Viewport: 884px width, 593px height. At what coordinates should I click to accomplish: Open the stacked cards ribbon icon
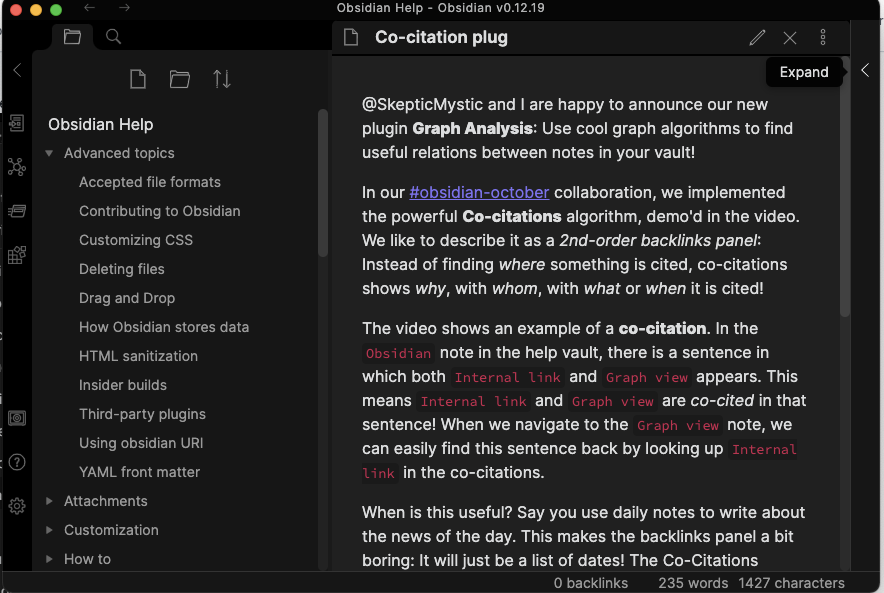(16, 211)
